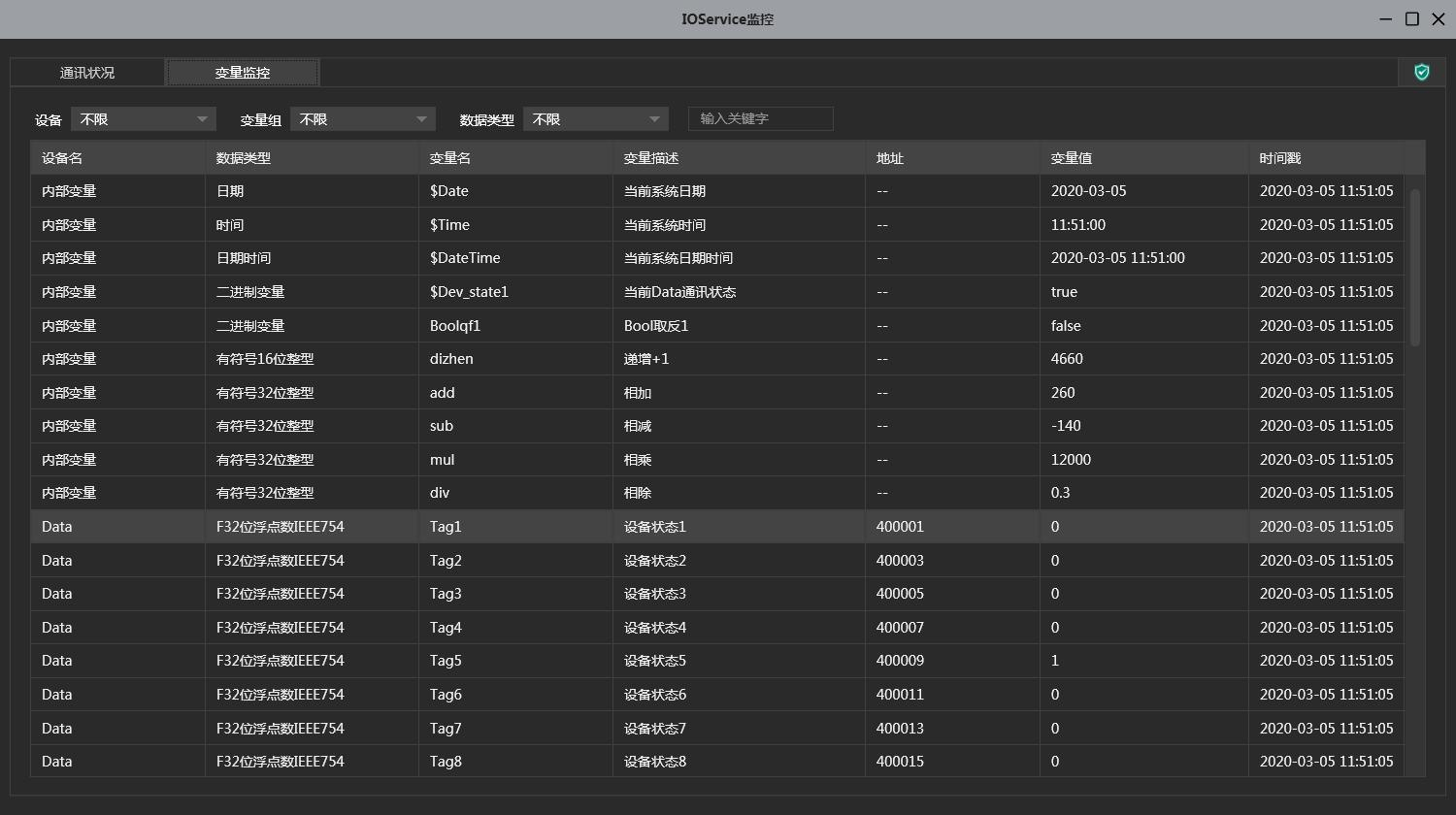The image size is (1456, 815).
Task: Click the value -140 cell
Action: tap(1144, 426)
